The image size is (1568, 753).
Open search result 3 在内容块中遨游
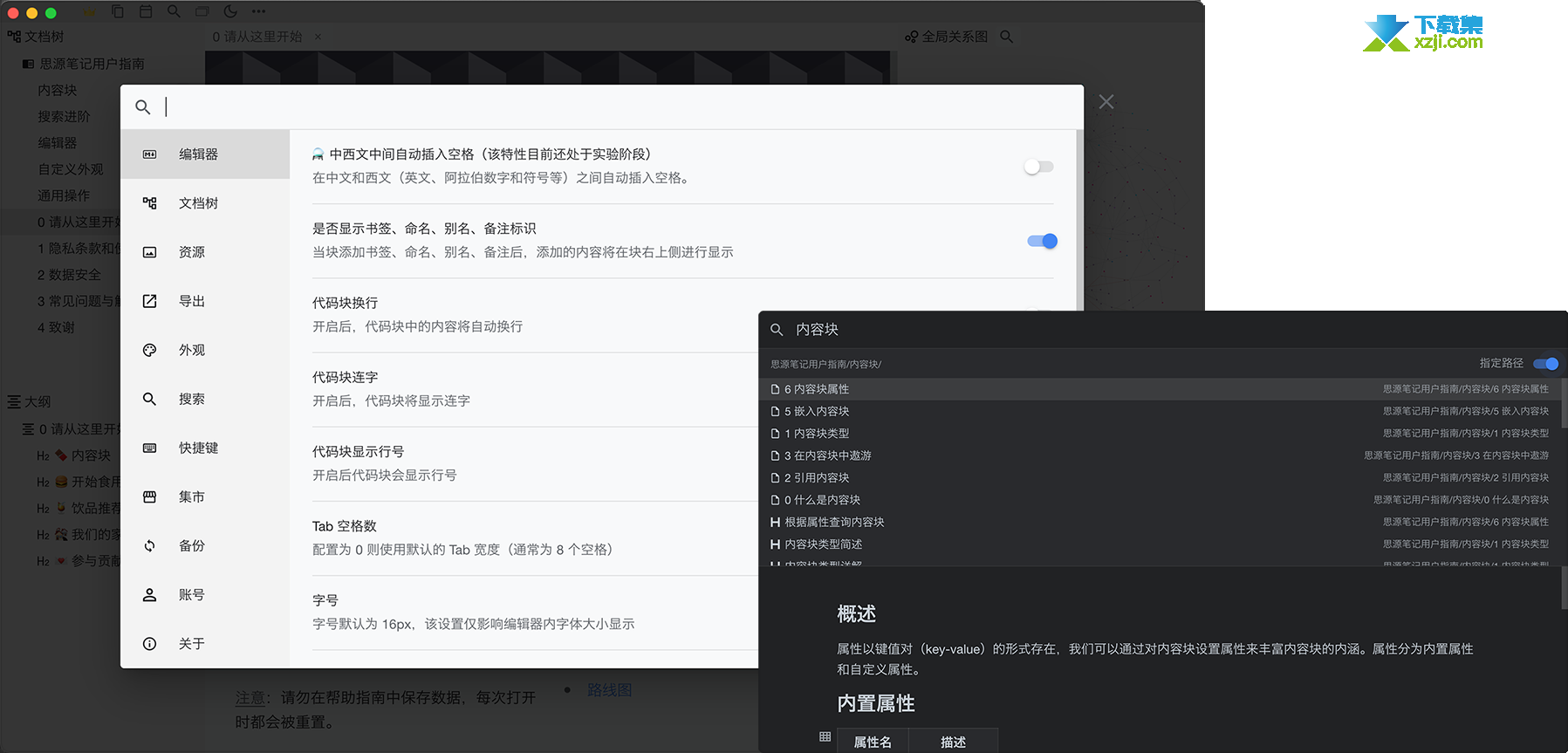pos(1161,455)
